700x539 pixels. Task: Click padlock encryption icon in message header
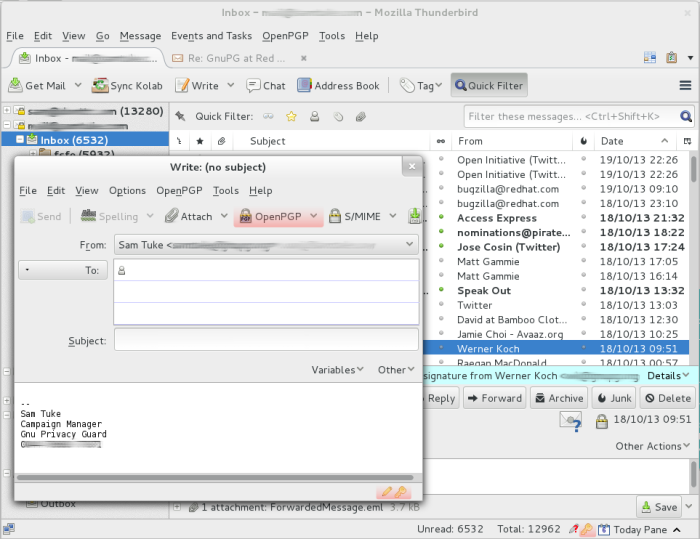click(601, 421)
